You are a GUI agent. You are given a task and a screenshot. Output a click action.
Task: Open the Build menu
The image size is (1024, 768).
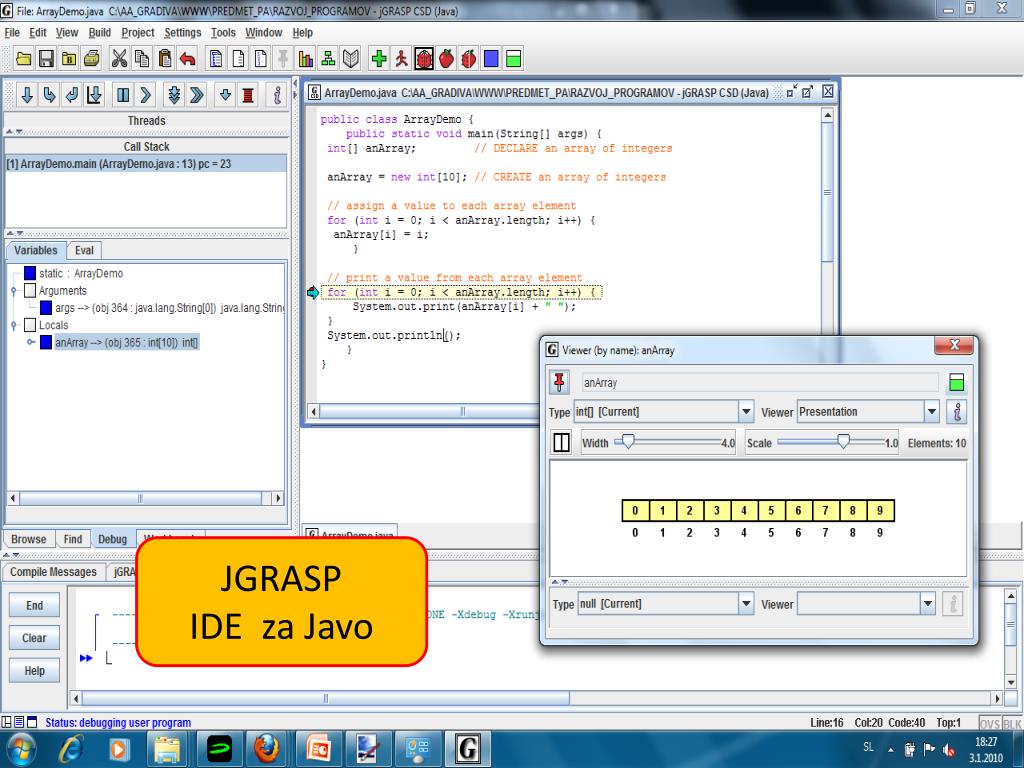coord(100,33)
